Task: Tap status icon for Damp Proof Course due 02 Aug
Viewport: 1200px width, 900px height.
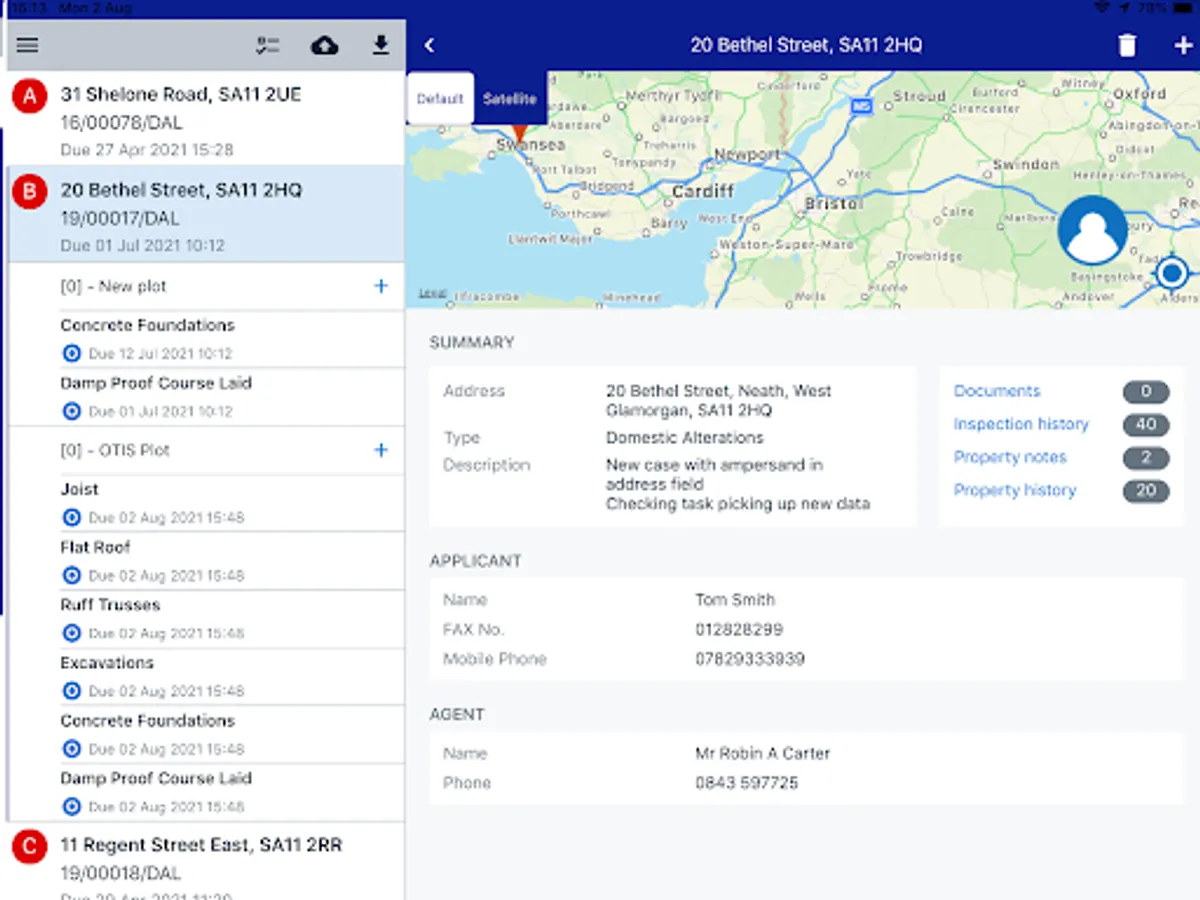Action: pos(71,807)
